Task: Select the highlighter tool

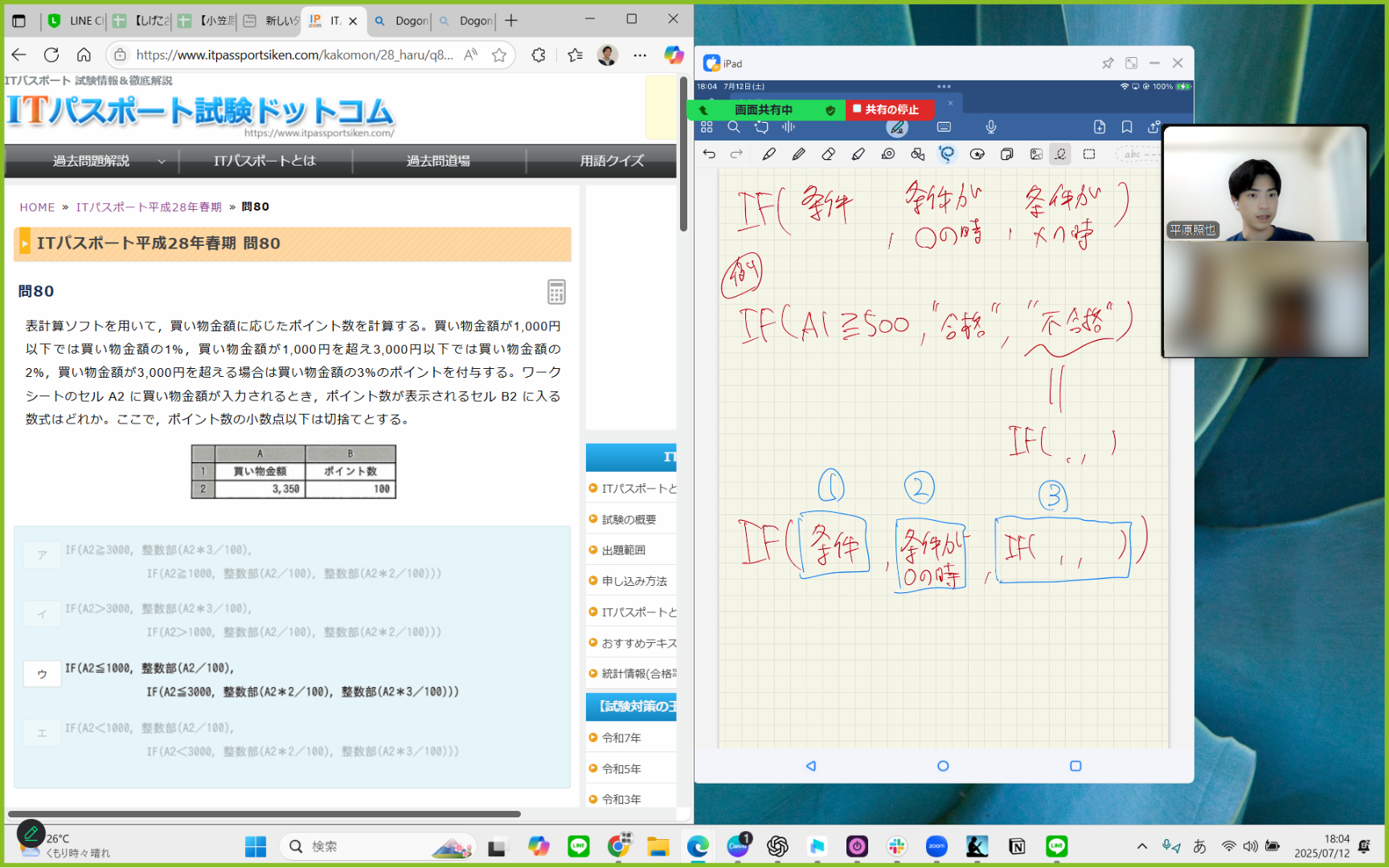Action: [x=858, y=154]
